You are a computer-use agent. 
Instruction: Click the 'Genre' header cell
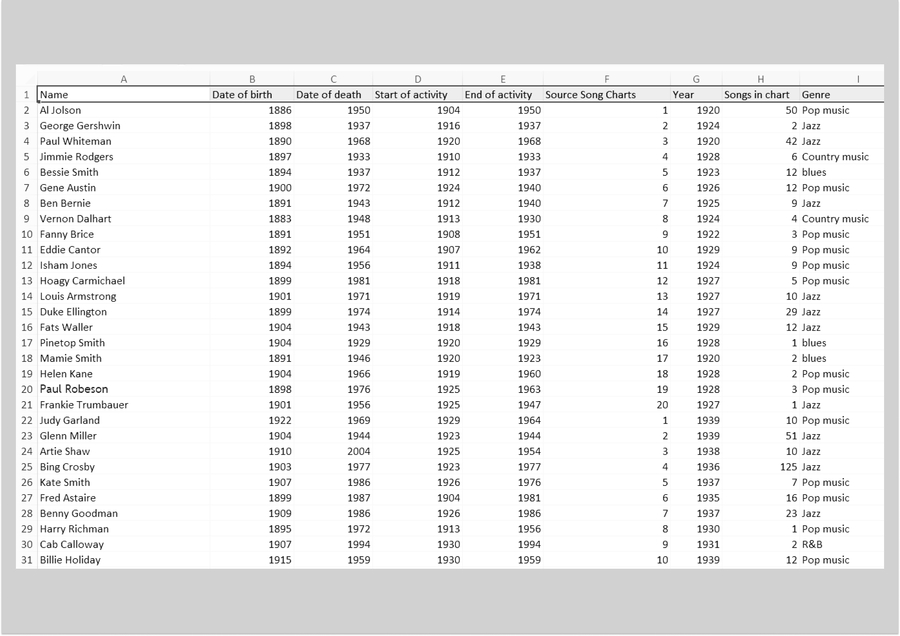click(x=842, y=95)
